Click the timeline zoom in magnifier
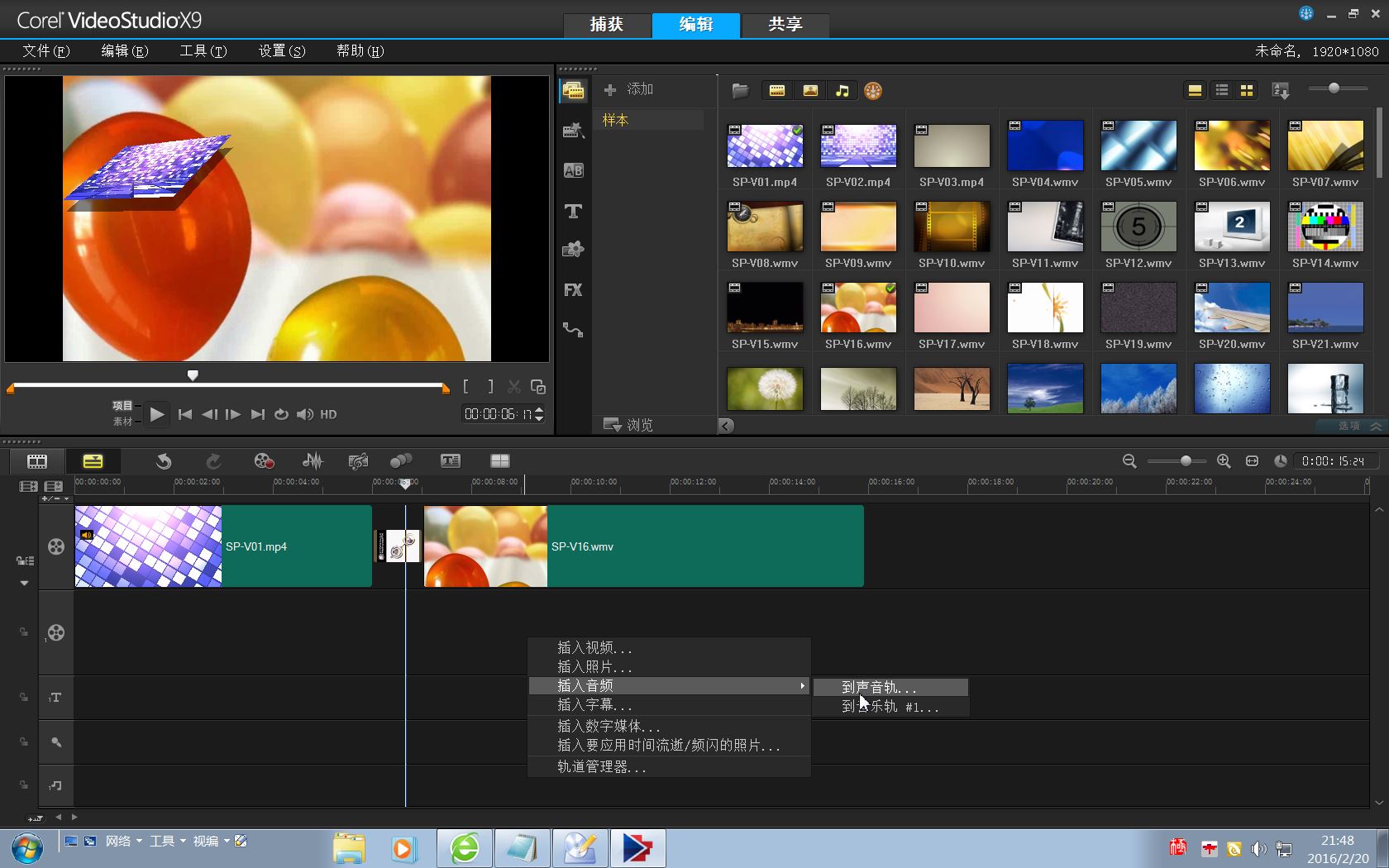 [1224, 461]
